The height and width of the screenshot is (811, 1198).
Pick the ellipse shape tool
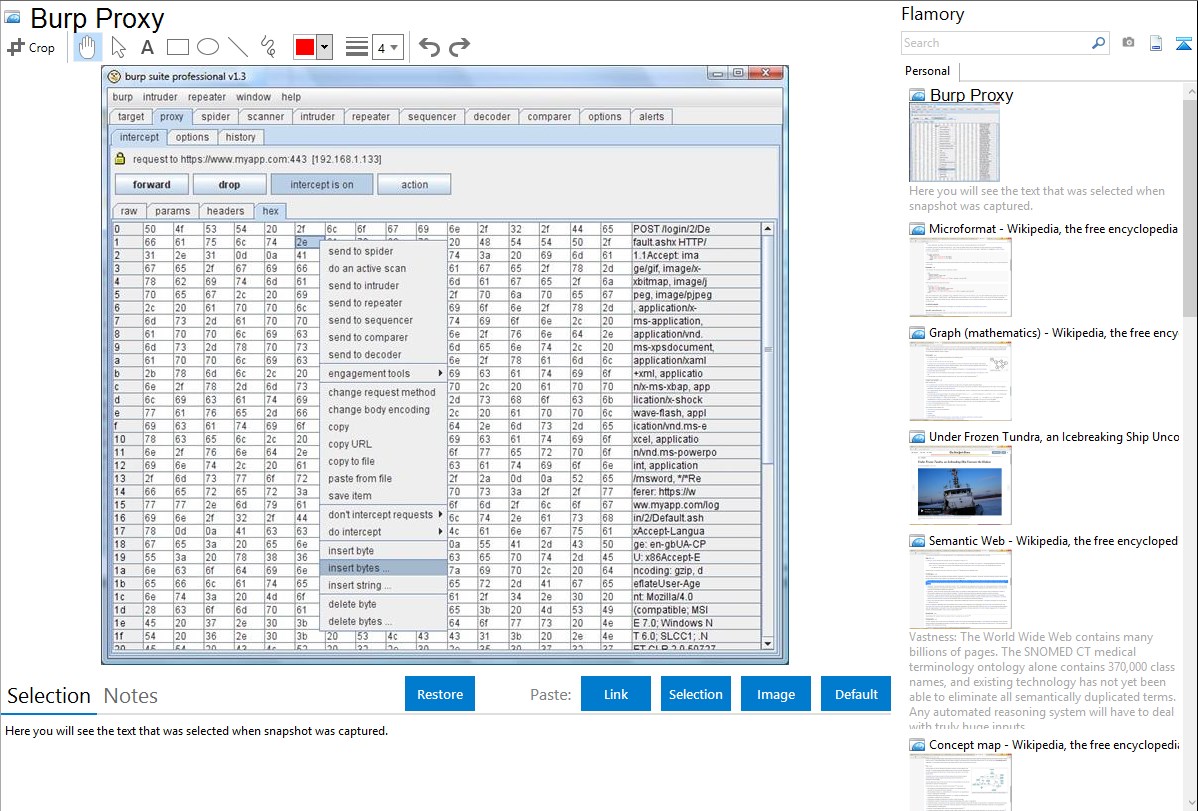coord(208,47)
